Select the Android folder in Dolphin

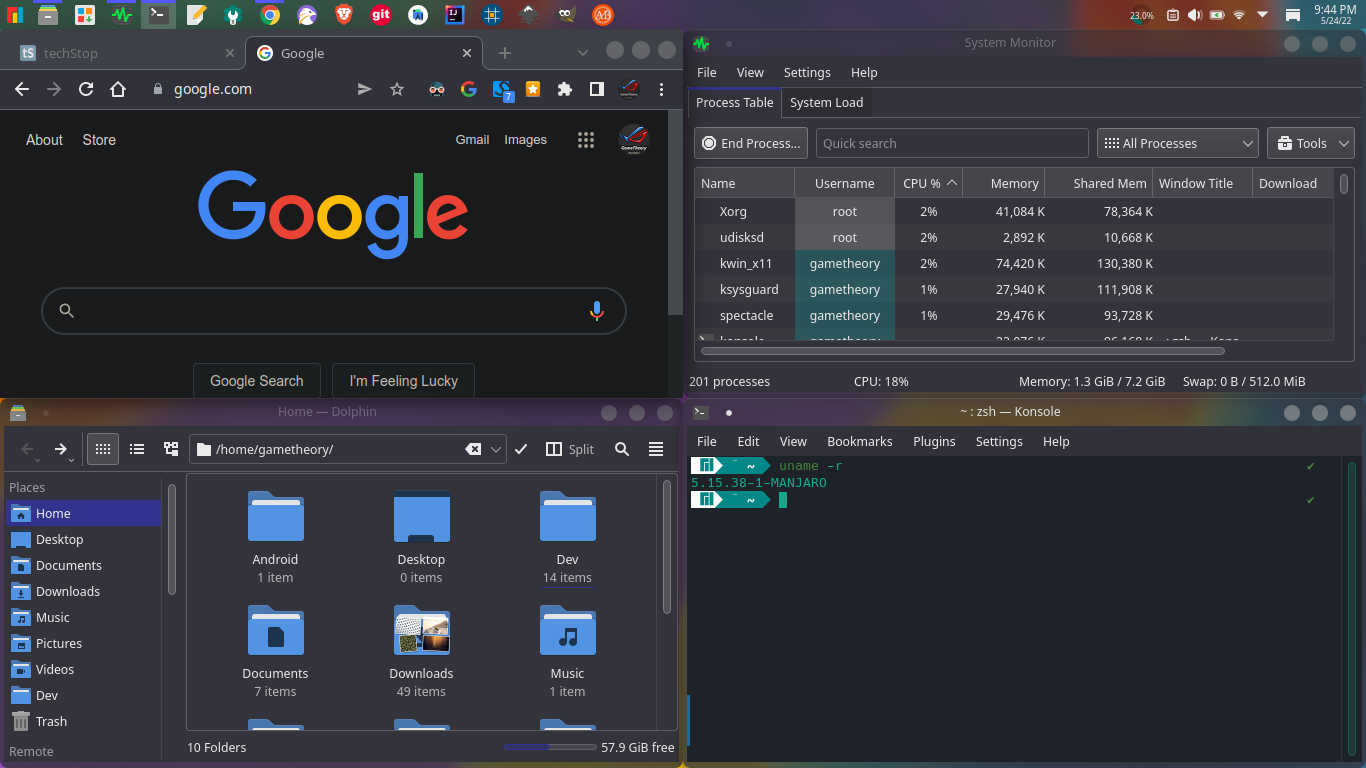pyautogui.click(x=275, y=538)
